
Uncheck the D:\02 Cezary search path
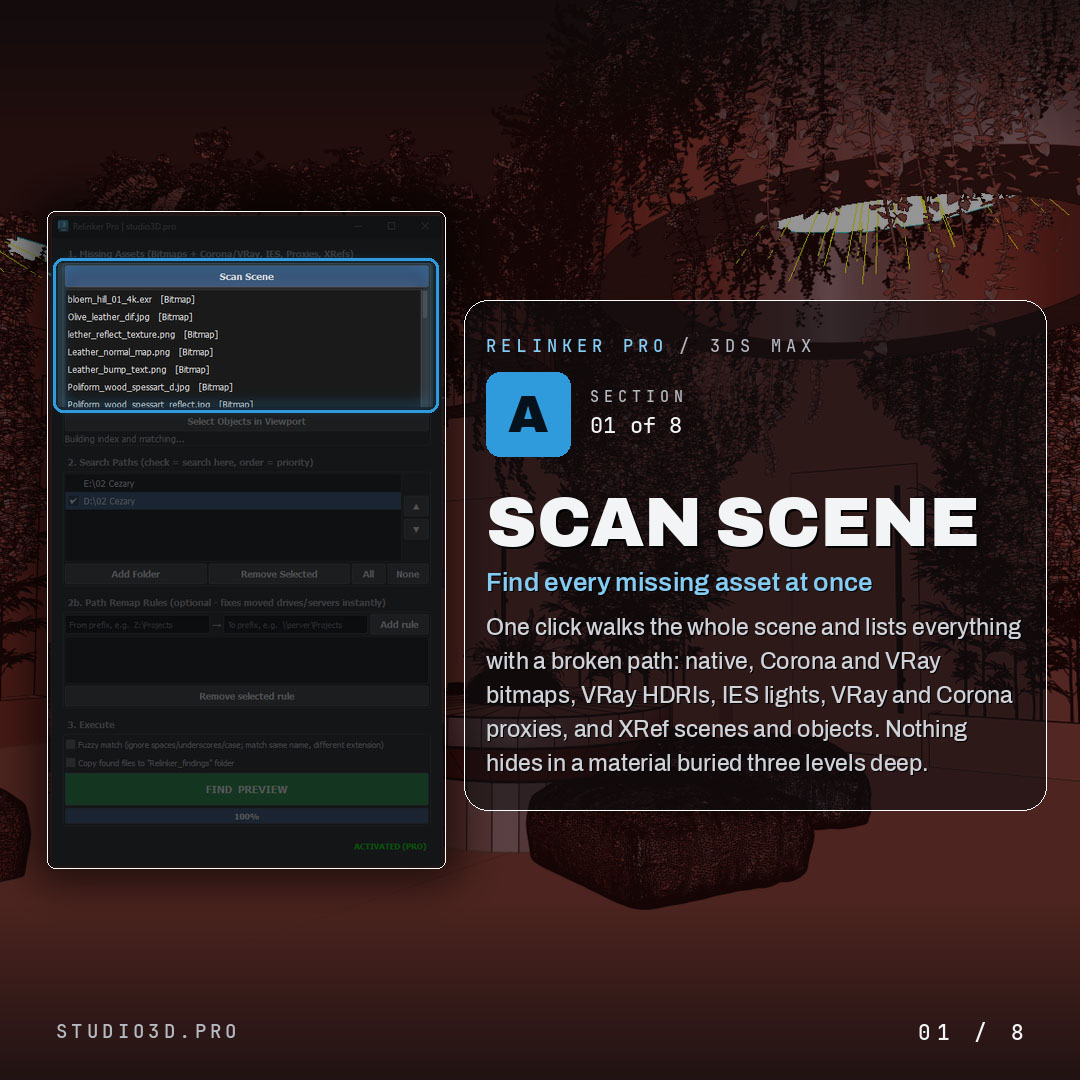click(73, 501)
